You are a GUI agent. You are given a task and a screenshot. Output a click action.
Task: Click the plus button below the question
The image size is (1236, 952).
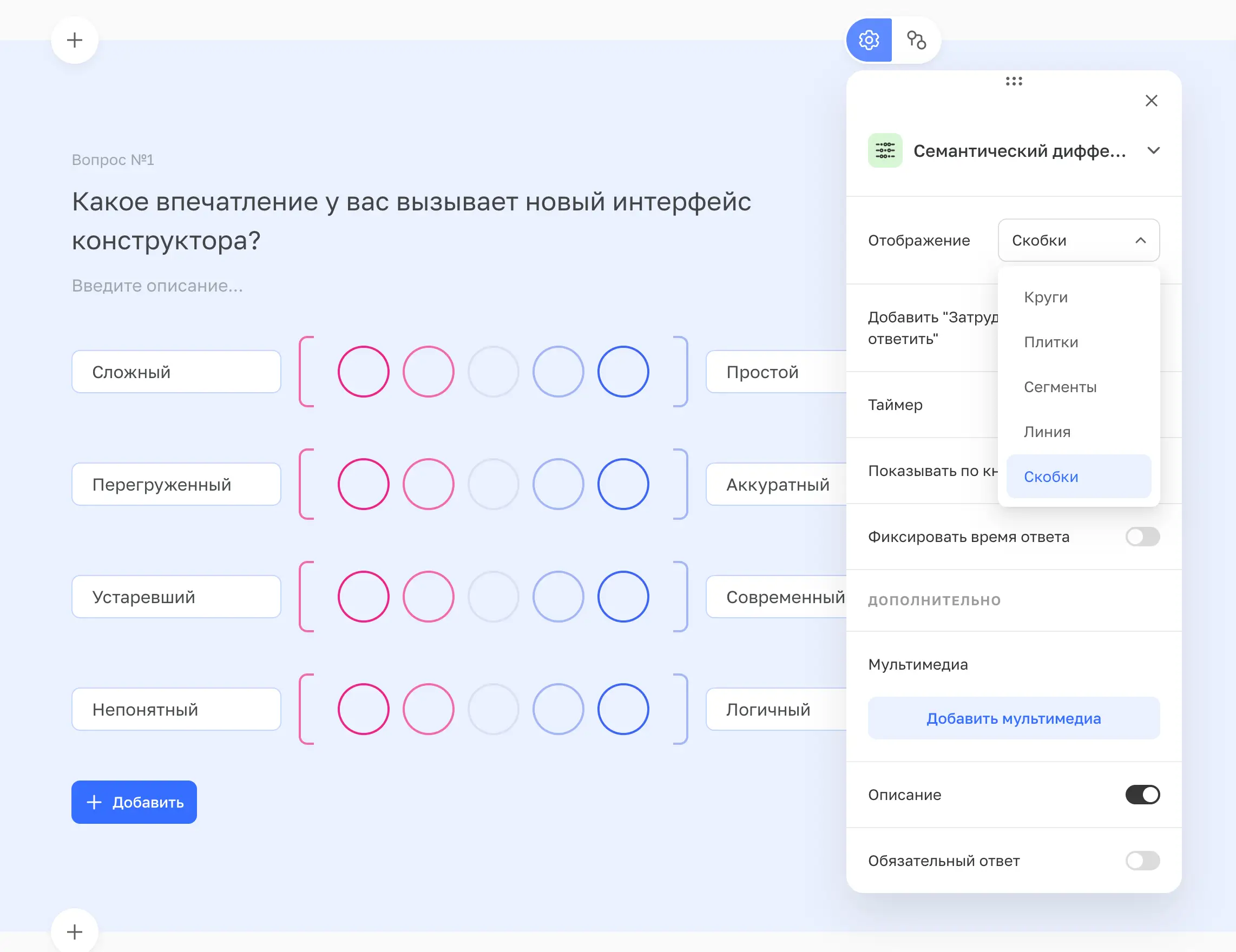pos(75,931)
